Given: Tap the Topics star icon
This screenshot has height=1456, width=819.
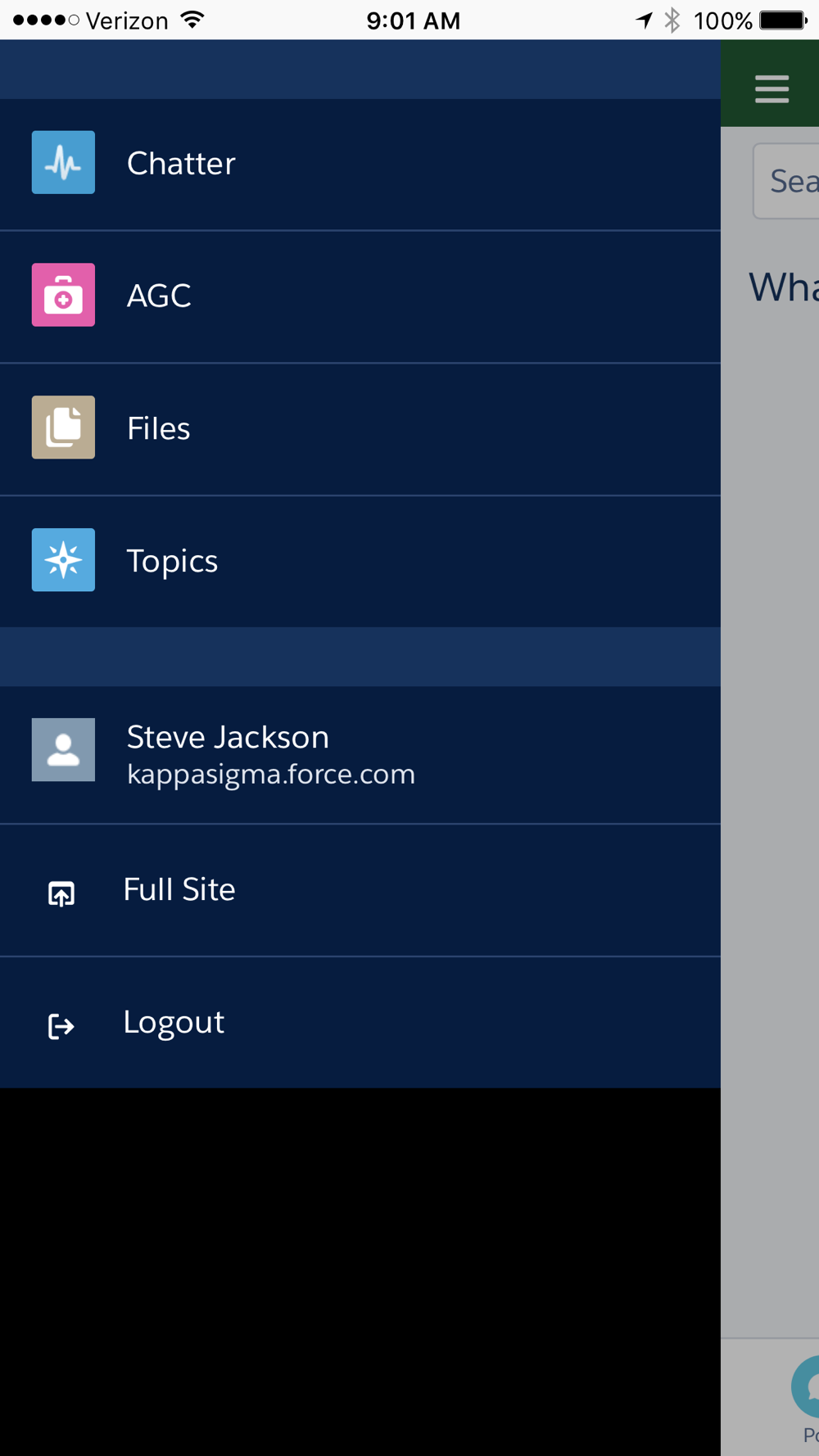Looking at the screenshot, I should pos(63,560).
